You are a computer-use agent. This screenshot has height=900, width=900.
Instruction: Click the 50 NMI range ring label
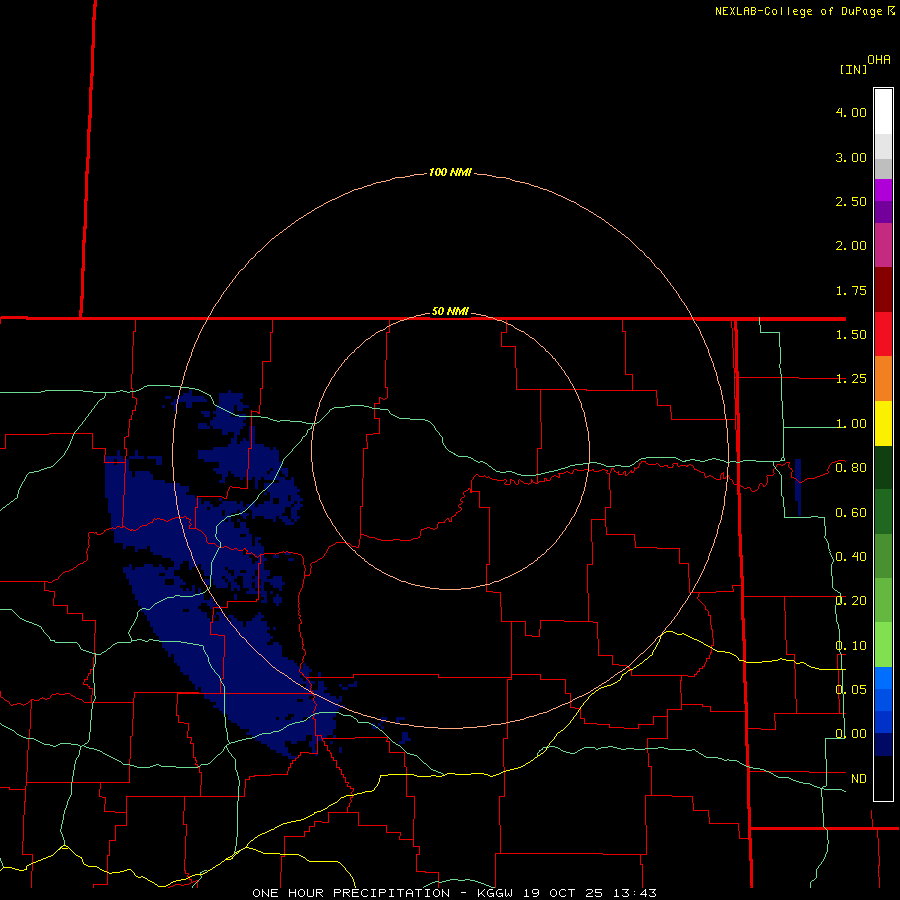pyautogui.click(x=450, y=311)
